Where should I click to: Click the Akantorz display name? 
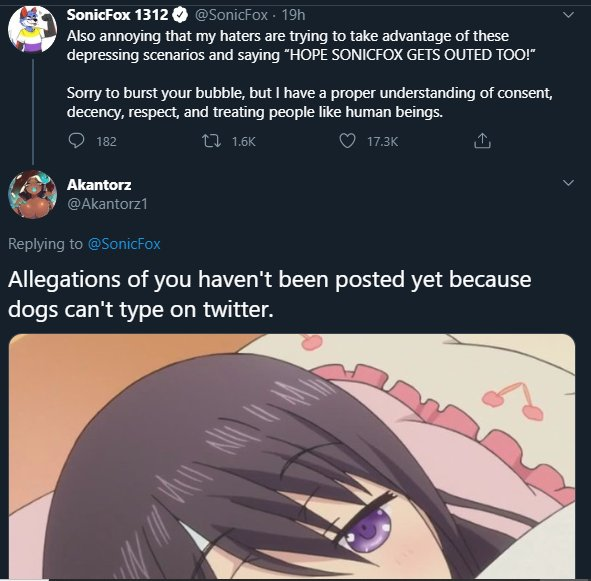[99, 185]
